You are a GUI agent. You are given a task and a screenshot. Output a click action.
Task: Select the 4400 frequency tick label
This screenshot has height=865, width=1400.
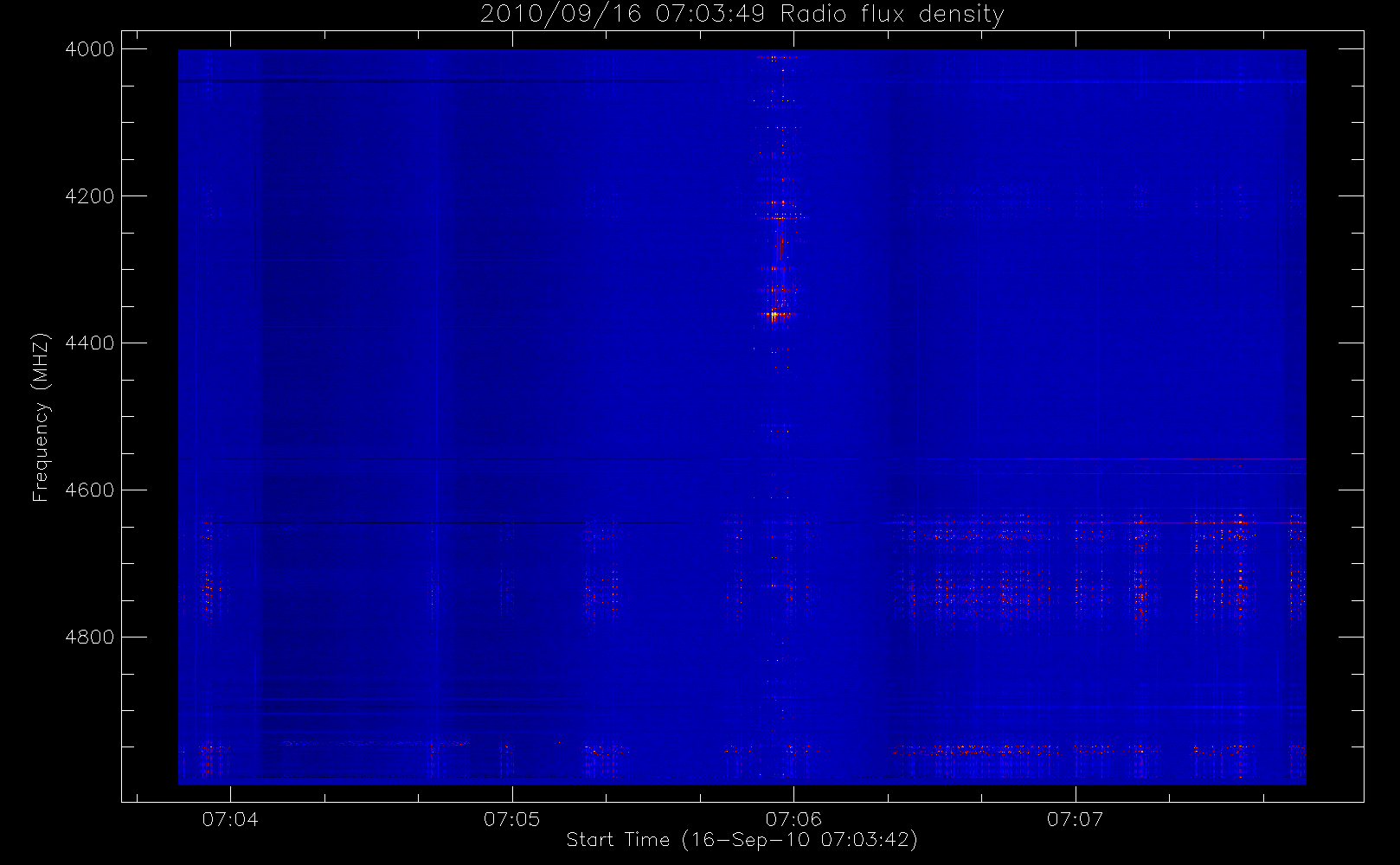click(90, 343)
